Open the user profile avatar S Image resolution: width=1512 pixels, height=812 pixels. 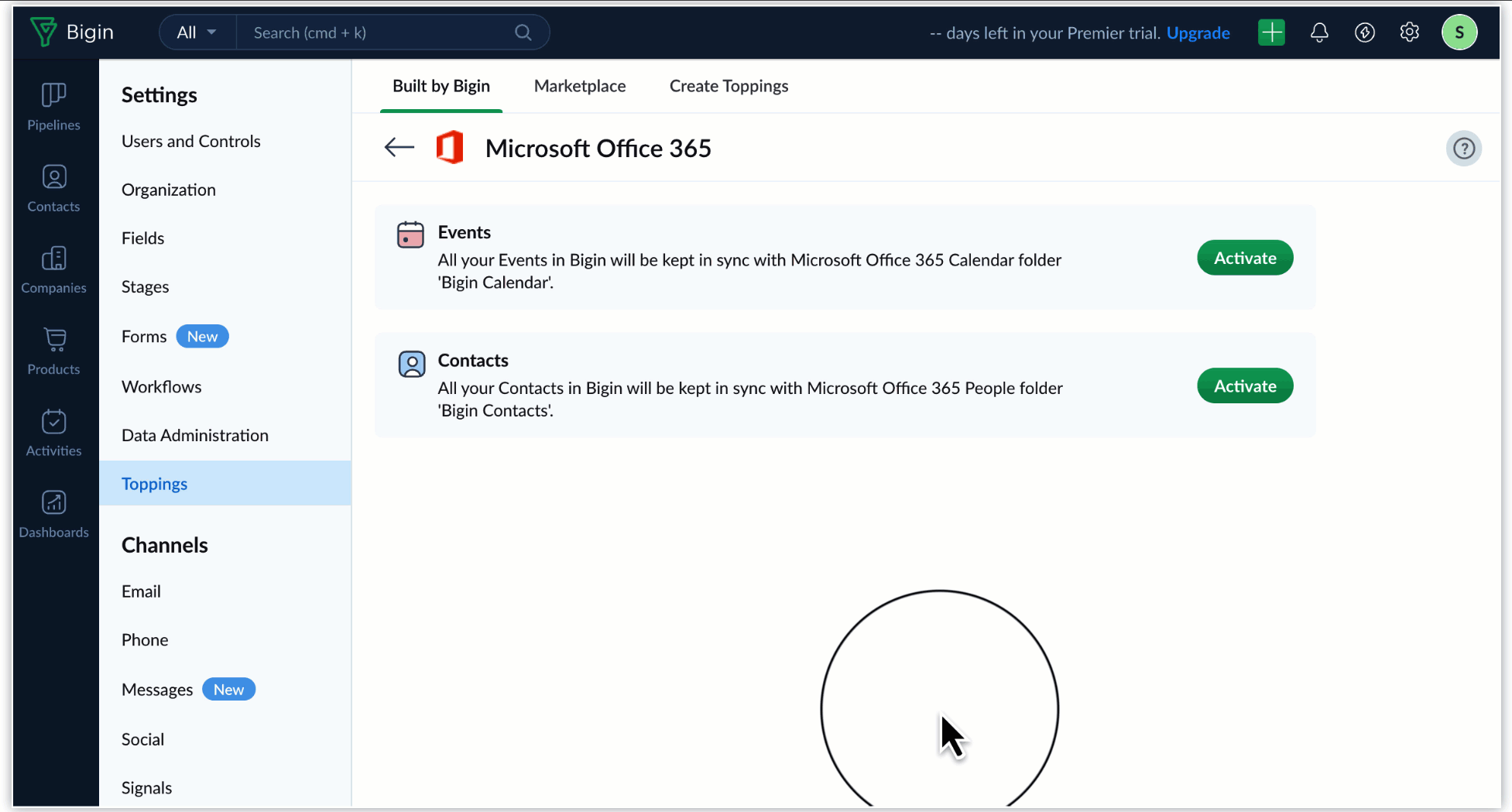[x=1459, y=33]
